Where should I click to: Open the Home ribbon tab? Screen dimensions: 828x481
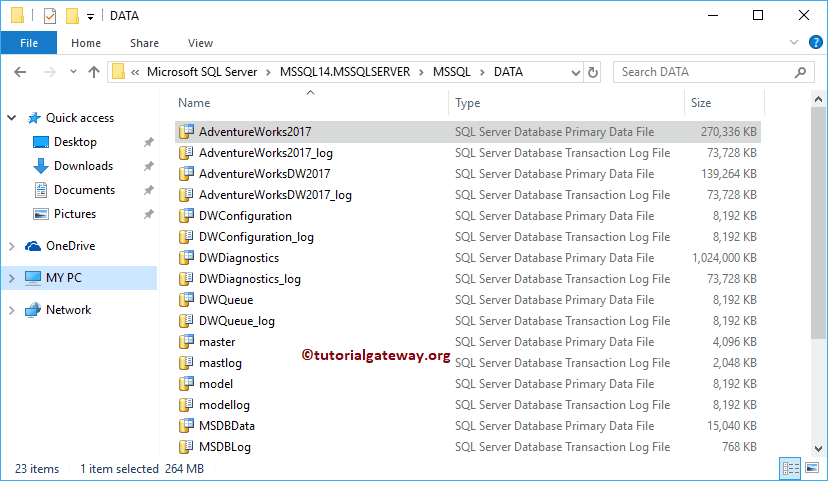[86, 43]
